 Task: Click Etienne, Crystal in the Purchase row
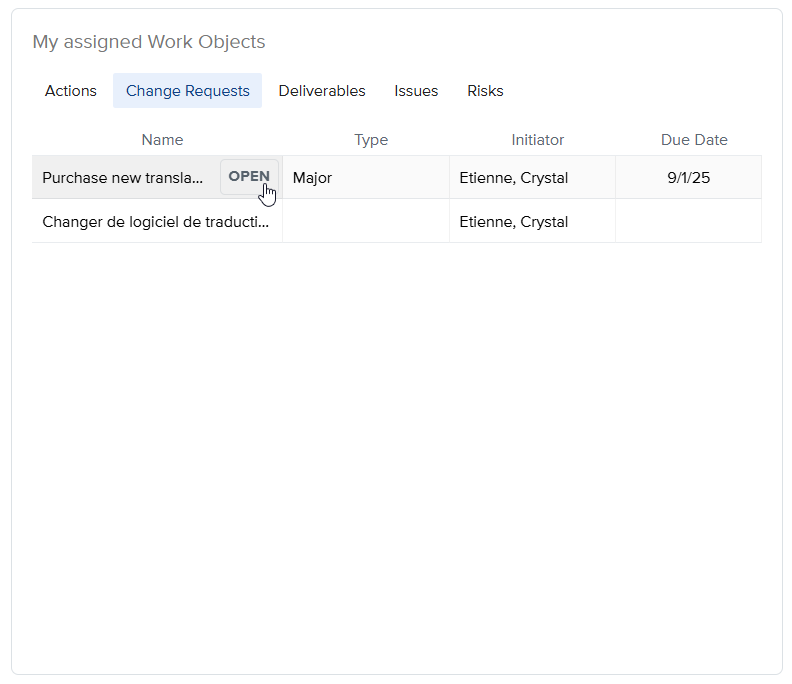point(513,178)
